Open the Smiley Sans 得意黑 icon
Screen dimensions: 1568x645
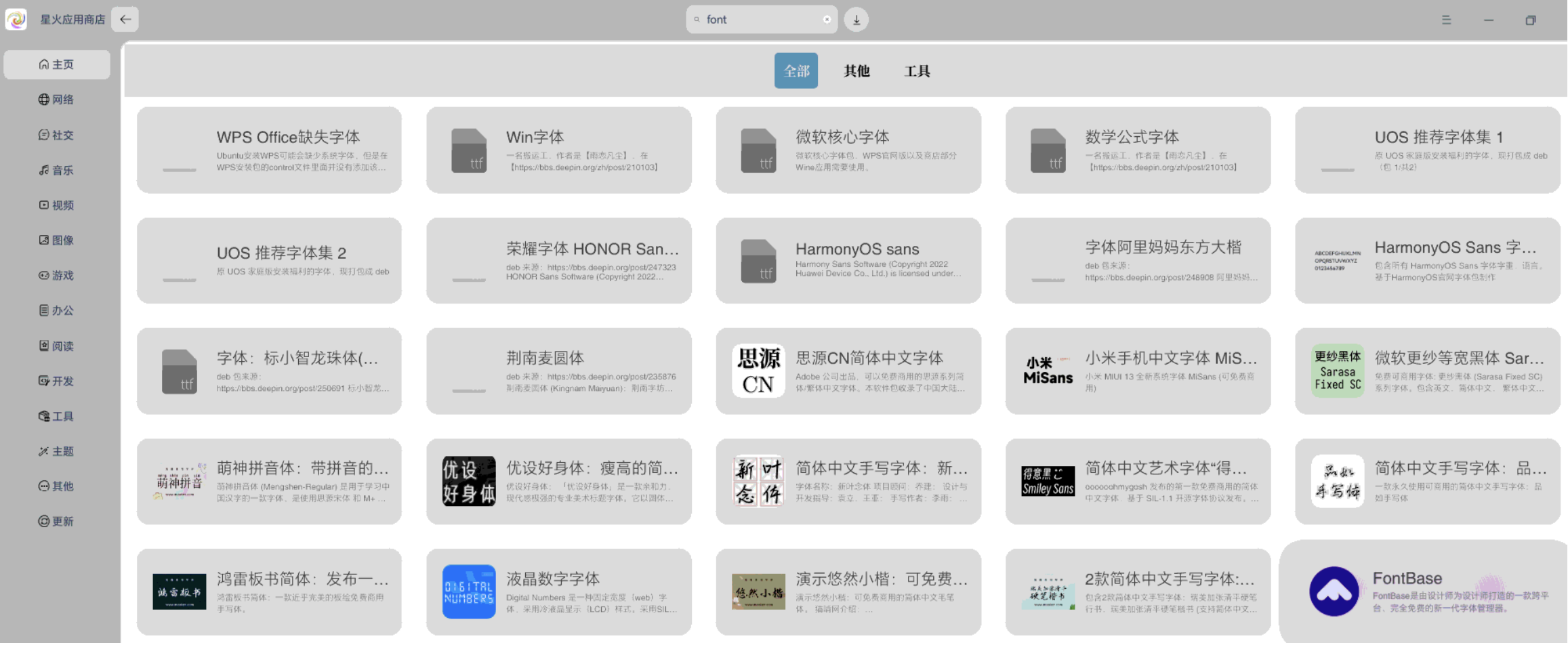click(1048, 481)
